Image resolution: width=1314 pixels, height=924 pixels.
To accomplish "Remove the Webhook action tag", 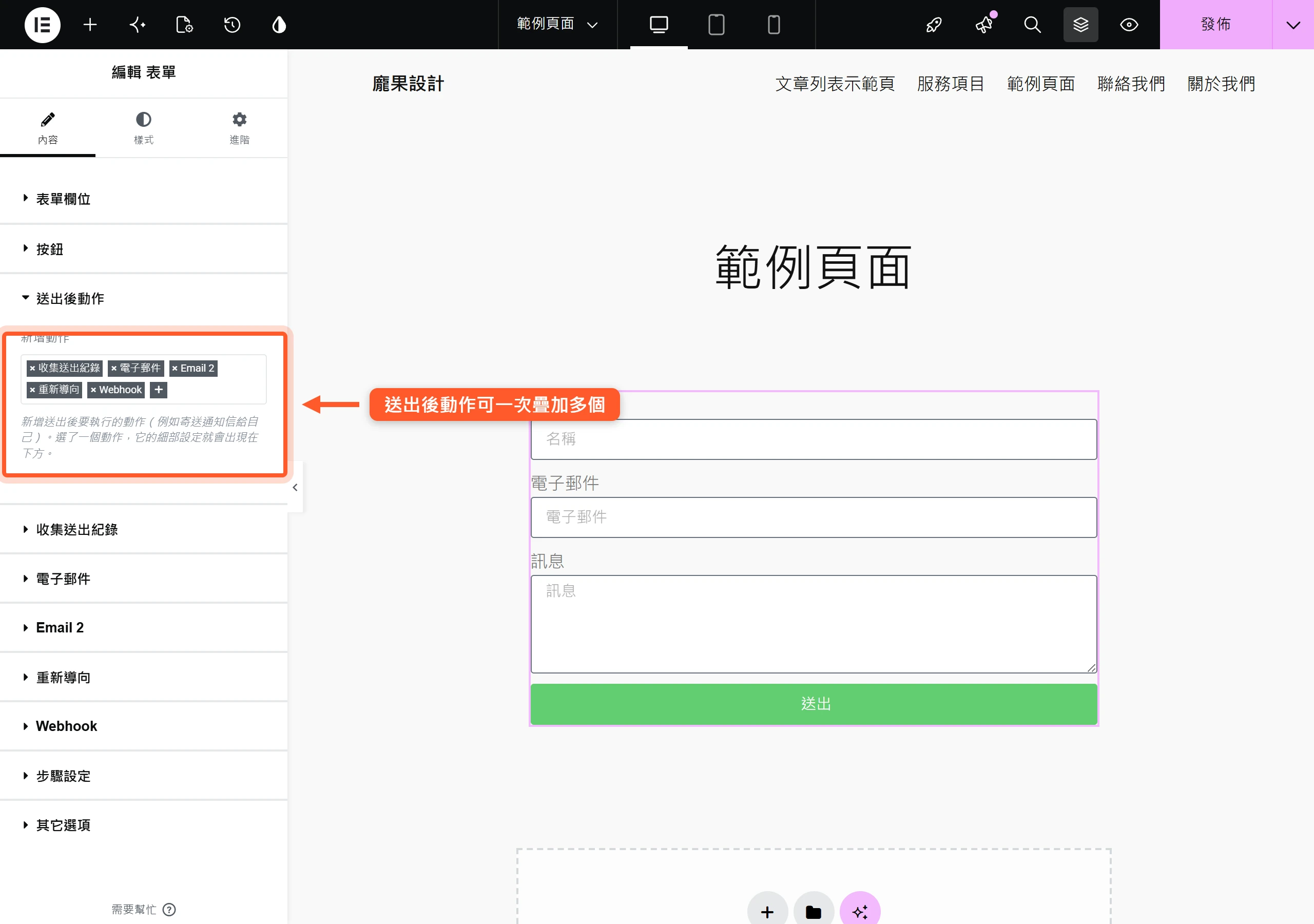I will click(93, 390).
